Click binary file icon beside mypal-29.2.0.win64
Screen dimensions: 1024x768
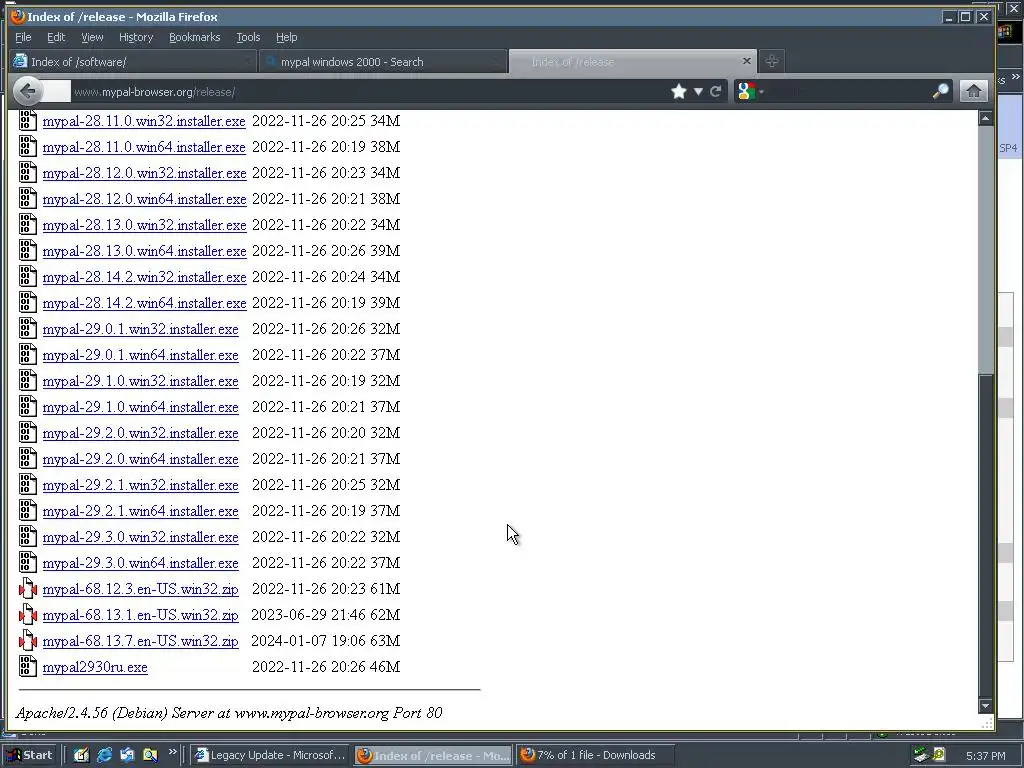27,458
